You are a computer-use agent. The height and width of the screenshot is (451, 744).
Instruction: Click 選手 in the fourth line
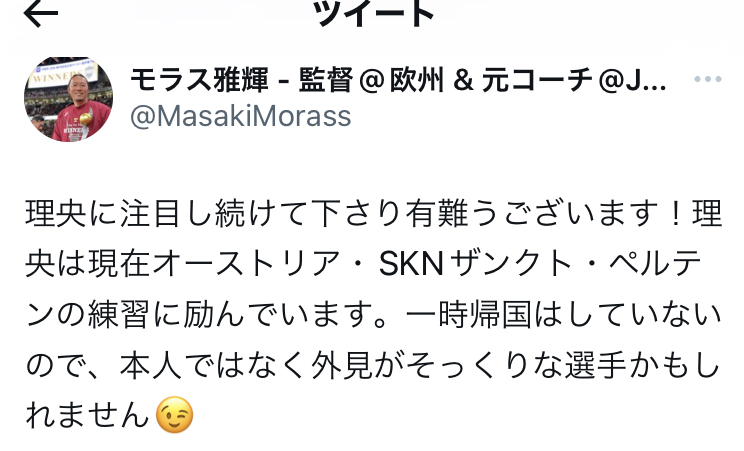[596, 365]
